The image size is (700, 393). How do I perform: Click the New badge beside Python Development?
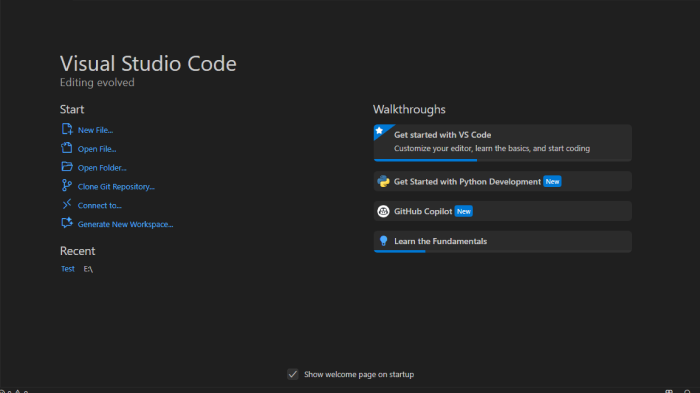552,181
